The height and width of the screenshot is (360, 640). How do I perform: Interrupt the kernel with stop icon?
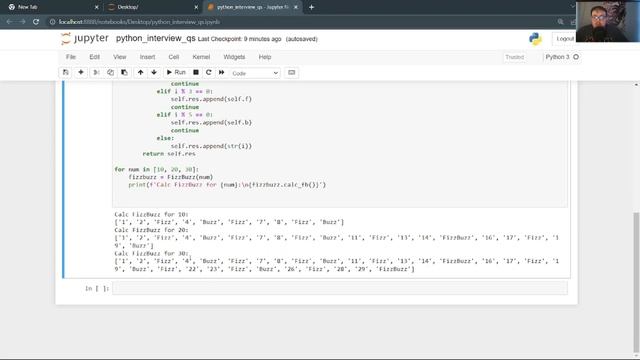pos(196,73)
